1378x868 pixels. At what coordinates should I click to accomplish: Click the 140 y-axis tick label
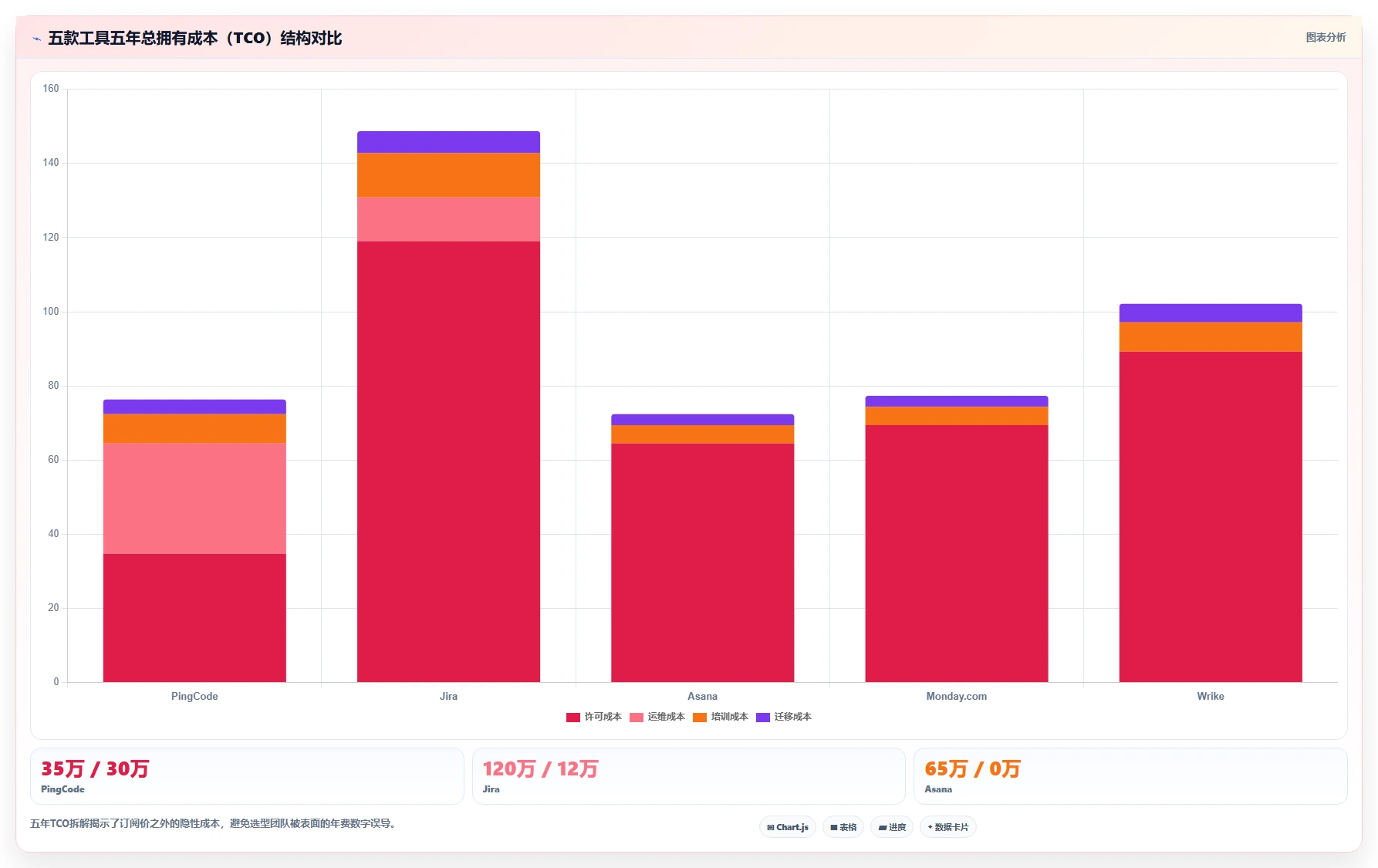point(51,163)
